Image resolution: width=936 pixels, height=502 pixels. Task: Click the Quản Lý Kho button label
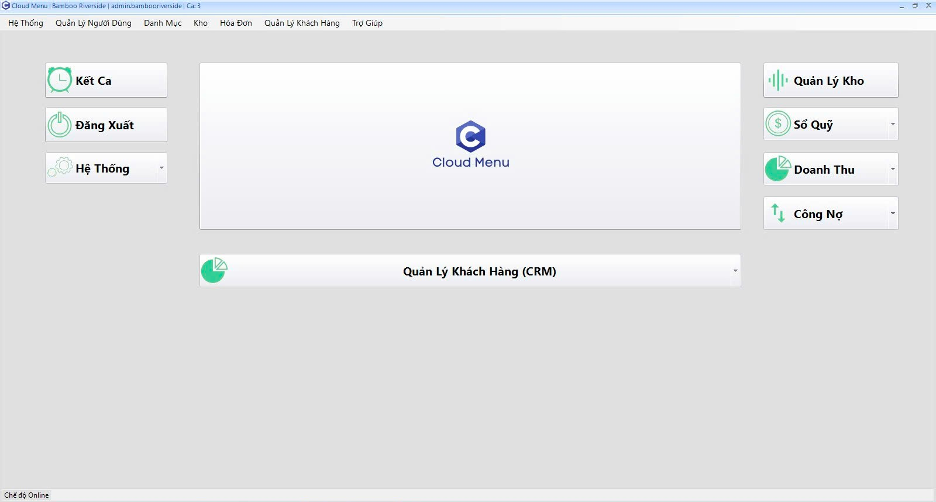(829, 81)
